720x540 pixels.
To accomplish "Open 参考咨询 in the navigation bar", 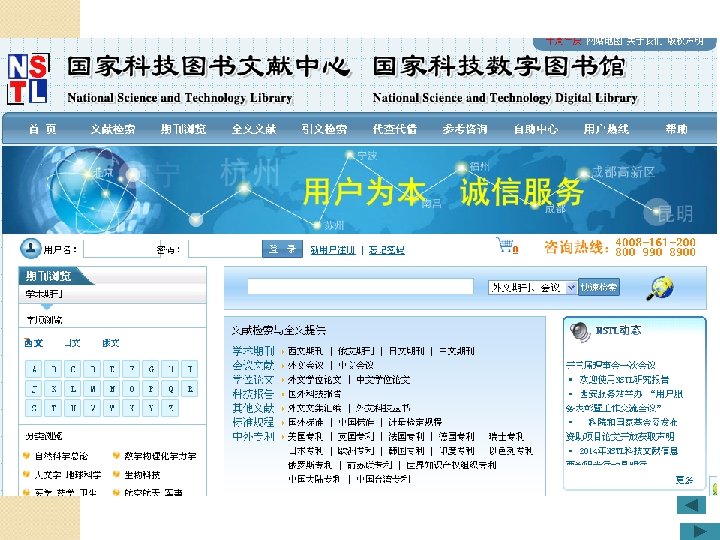I will tap(465, 129).
